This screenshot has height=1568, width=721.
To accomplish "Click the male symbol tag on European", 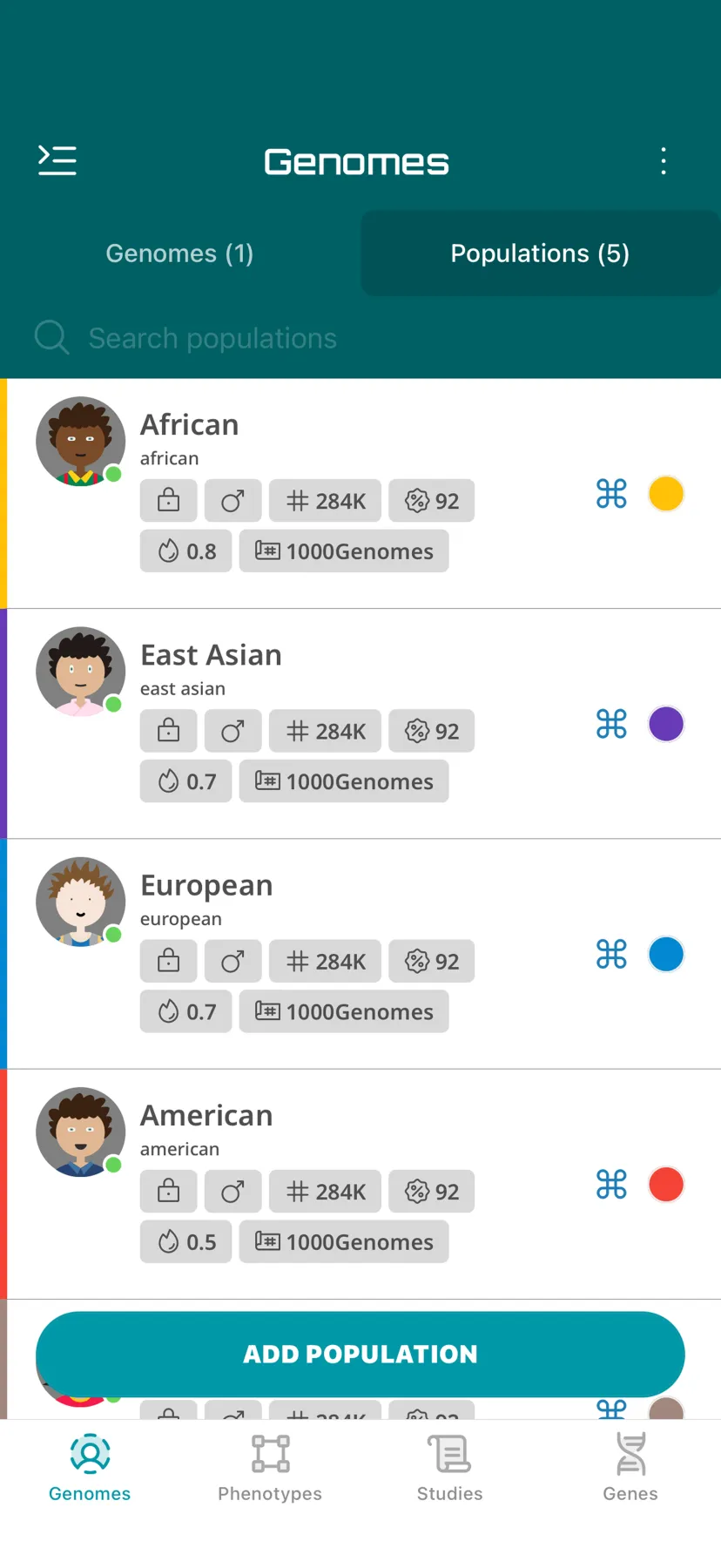I will 232,961.
